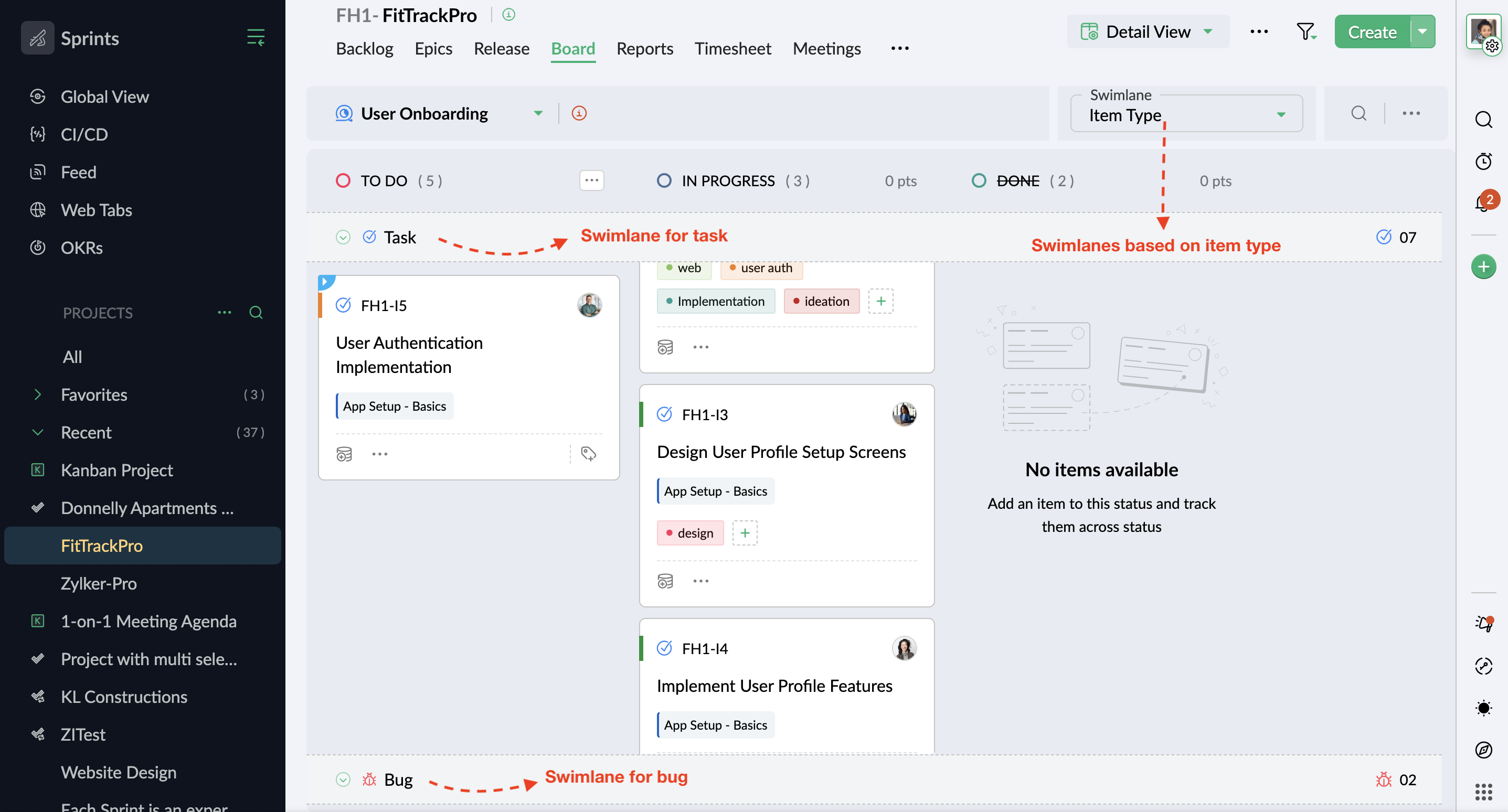Toggle the sun theme icon in right rail
The height and width of the screenshot is (812, 1508).
1483,708
